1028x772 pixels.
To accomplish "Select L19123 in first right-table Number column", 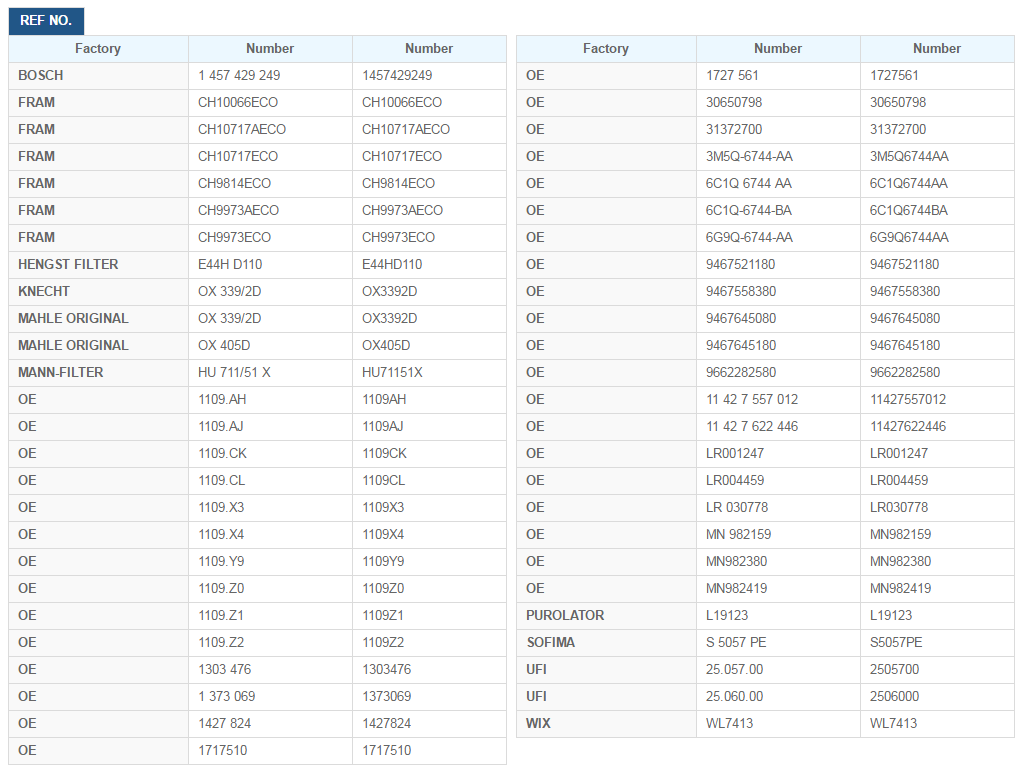I will pos(727,615).
